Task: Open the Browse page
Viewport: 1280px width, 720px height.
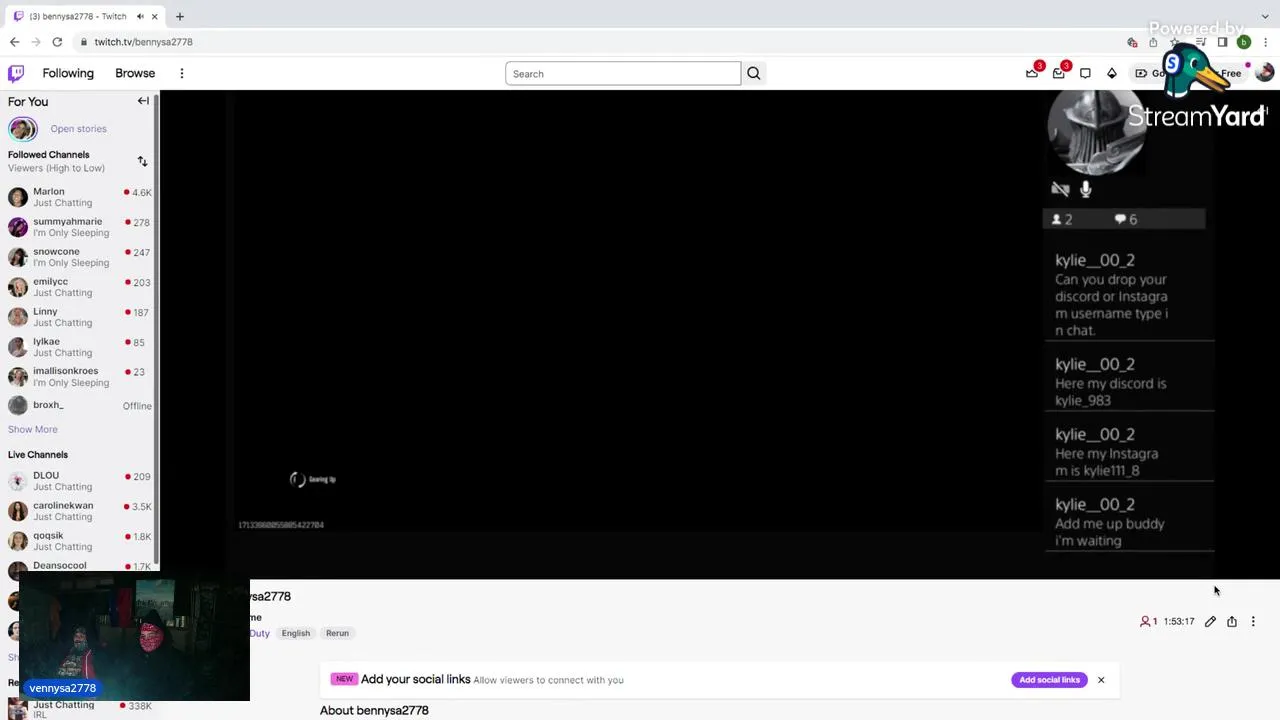Action: coord(135,73)
